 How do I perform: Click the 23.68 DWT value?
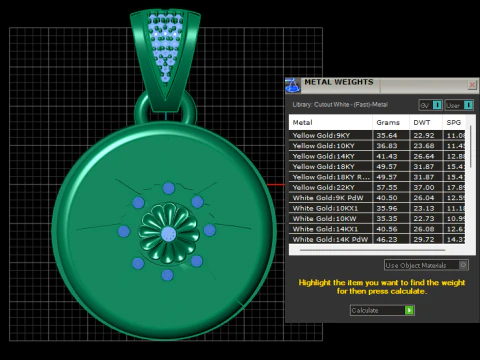424,146
